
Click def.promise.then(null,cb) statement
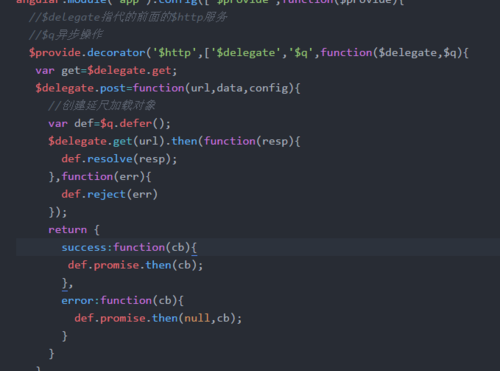[x=158, y=318]
